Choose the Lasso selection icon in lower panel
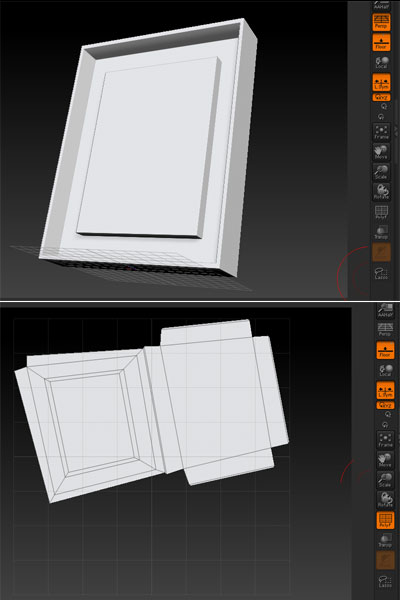Viewport: 400px width, 600px height. click(385, 581)
